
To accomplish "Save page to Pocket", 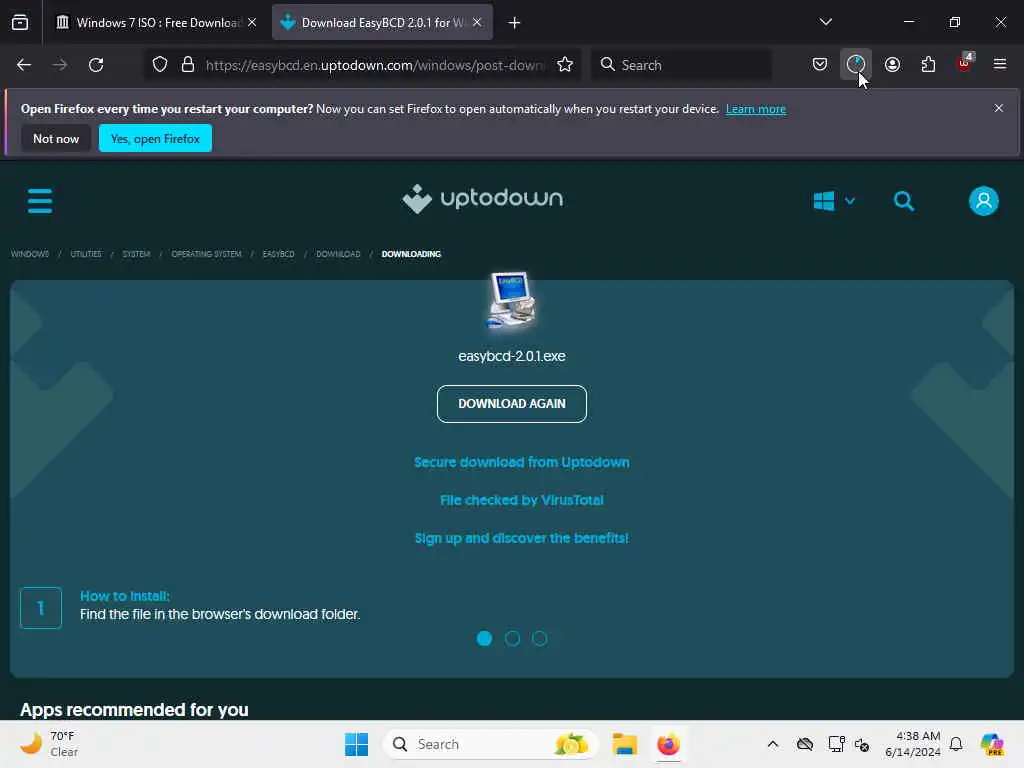I will coord(820,64).
